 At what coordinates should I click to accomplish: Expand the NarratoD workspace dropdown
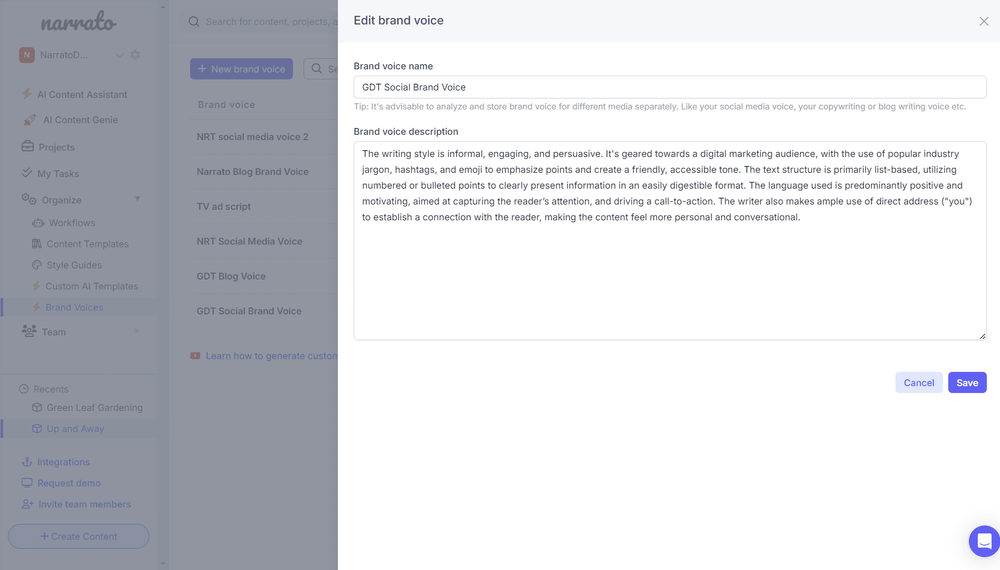pyautogui.click(x=119, y=55)
